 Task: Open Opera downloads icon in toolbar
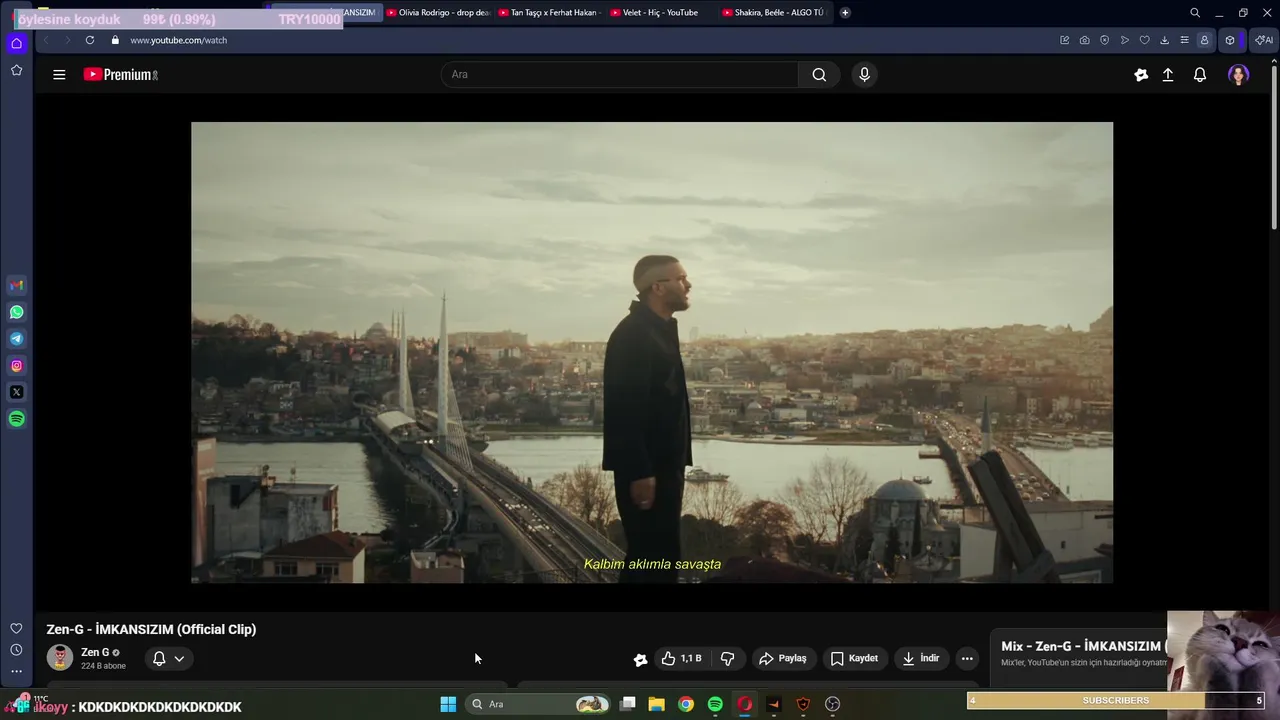[1165, 40]
